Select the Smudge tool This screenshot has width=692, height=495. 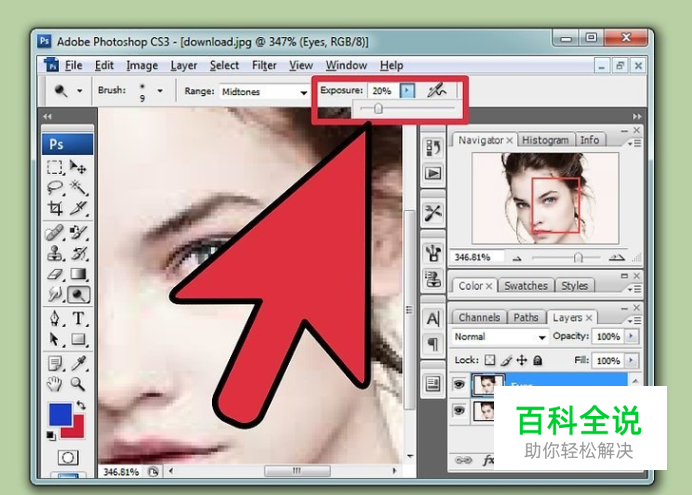pyautogui.click(x=55, y=294)
